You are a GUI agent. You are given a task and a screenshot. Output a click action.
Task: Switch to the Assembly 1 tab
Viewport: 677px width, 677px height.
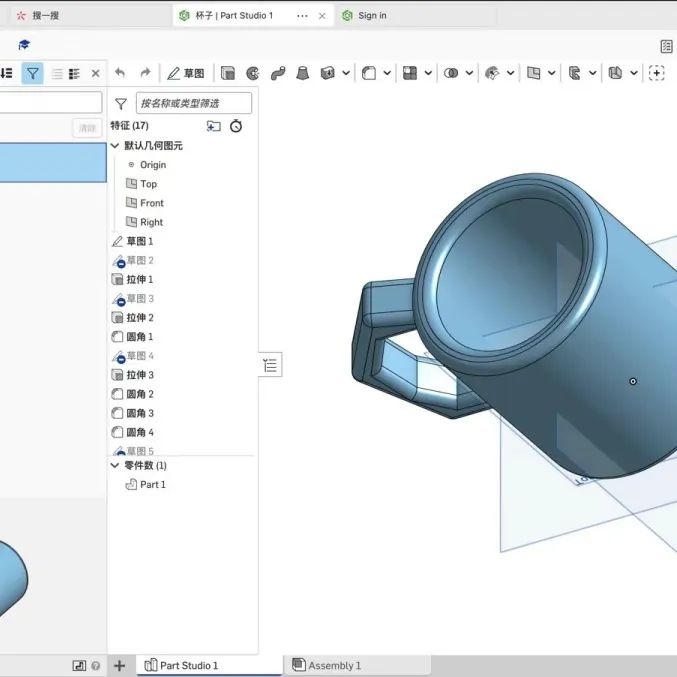(334, 665)
